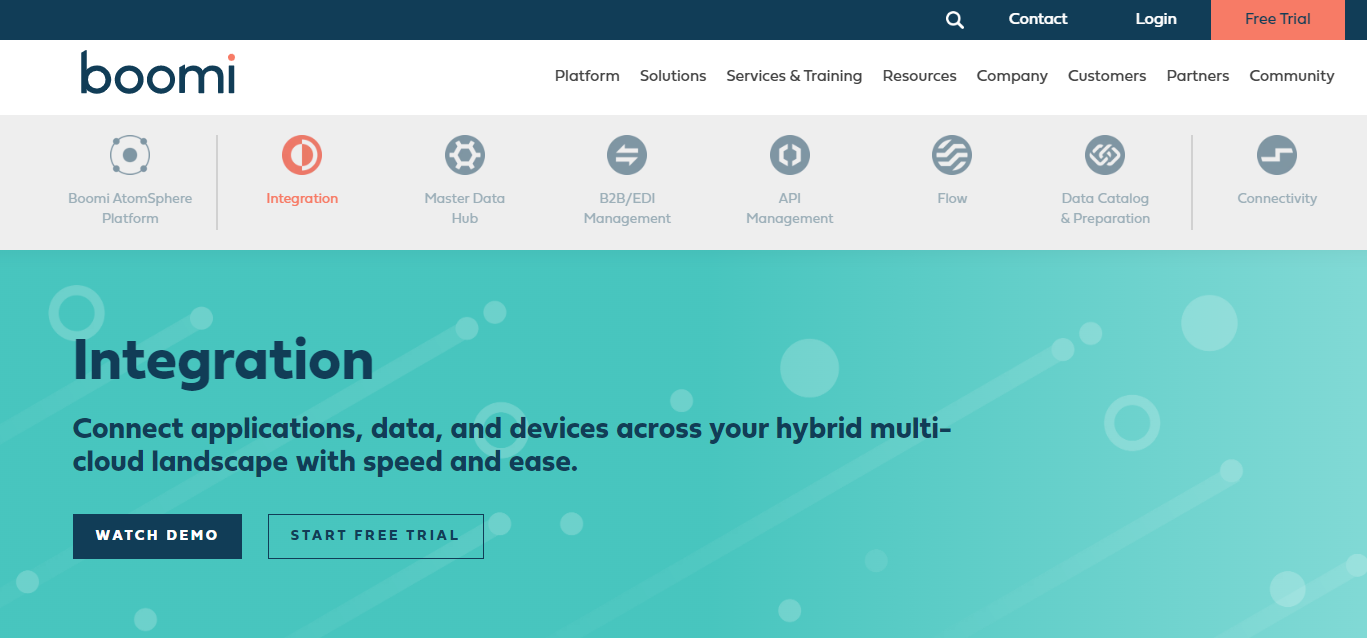Viewport: 1367px width, 638px height.
Task: Open the Customers menu
Action: [1107, 76]
